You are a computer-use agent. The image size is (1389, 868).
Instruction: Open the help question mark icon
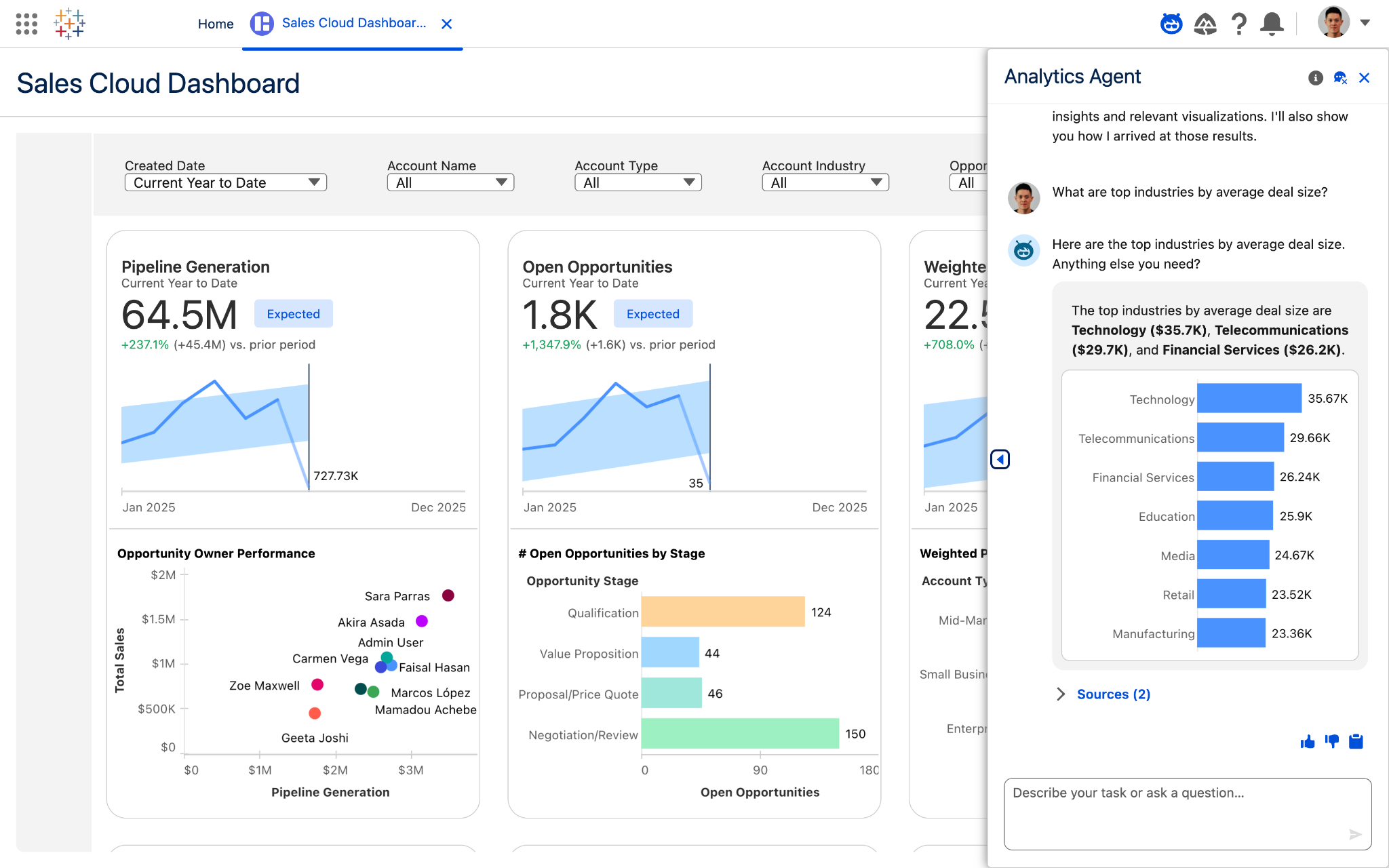1239,24
